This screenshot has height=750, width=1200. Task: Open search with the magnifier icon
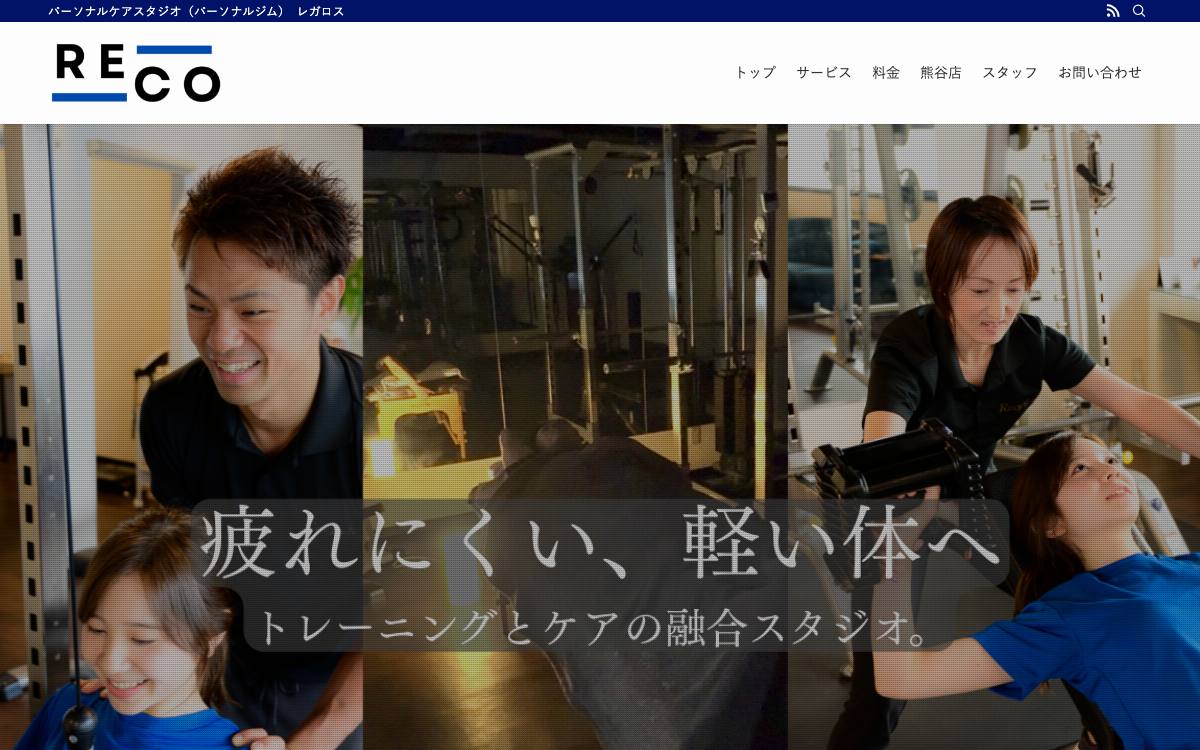click(1139, 11)
